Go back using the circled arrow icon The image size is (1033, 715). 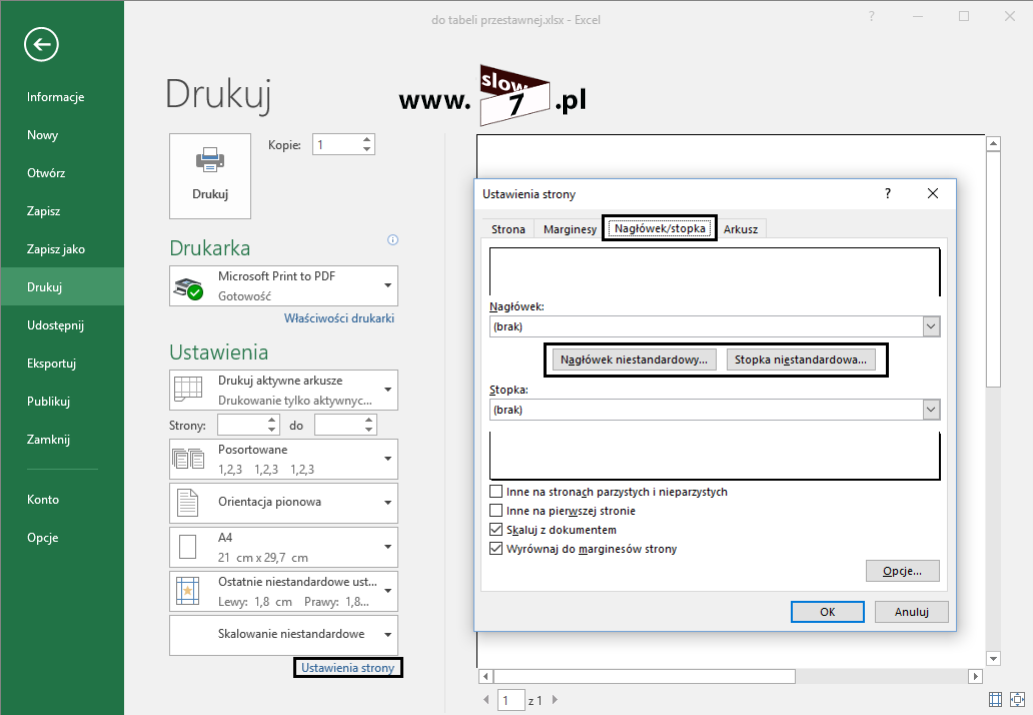42,45
